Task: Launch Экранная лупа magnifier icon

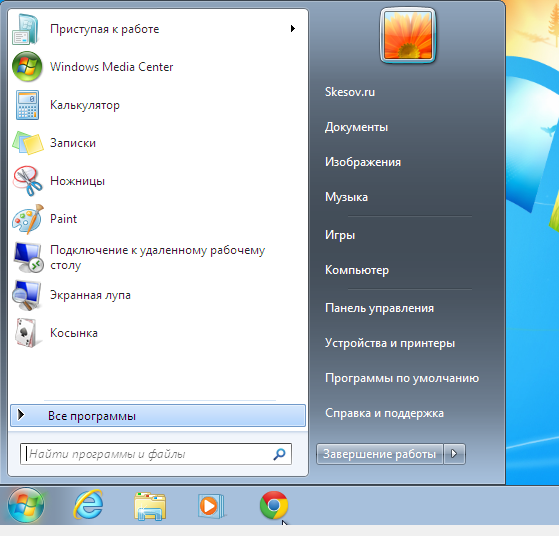Action: (27, 295)
